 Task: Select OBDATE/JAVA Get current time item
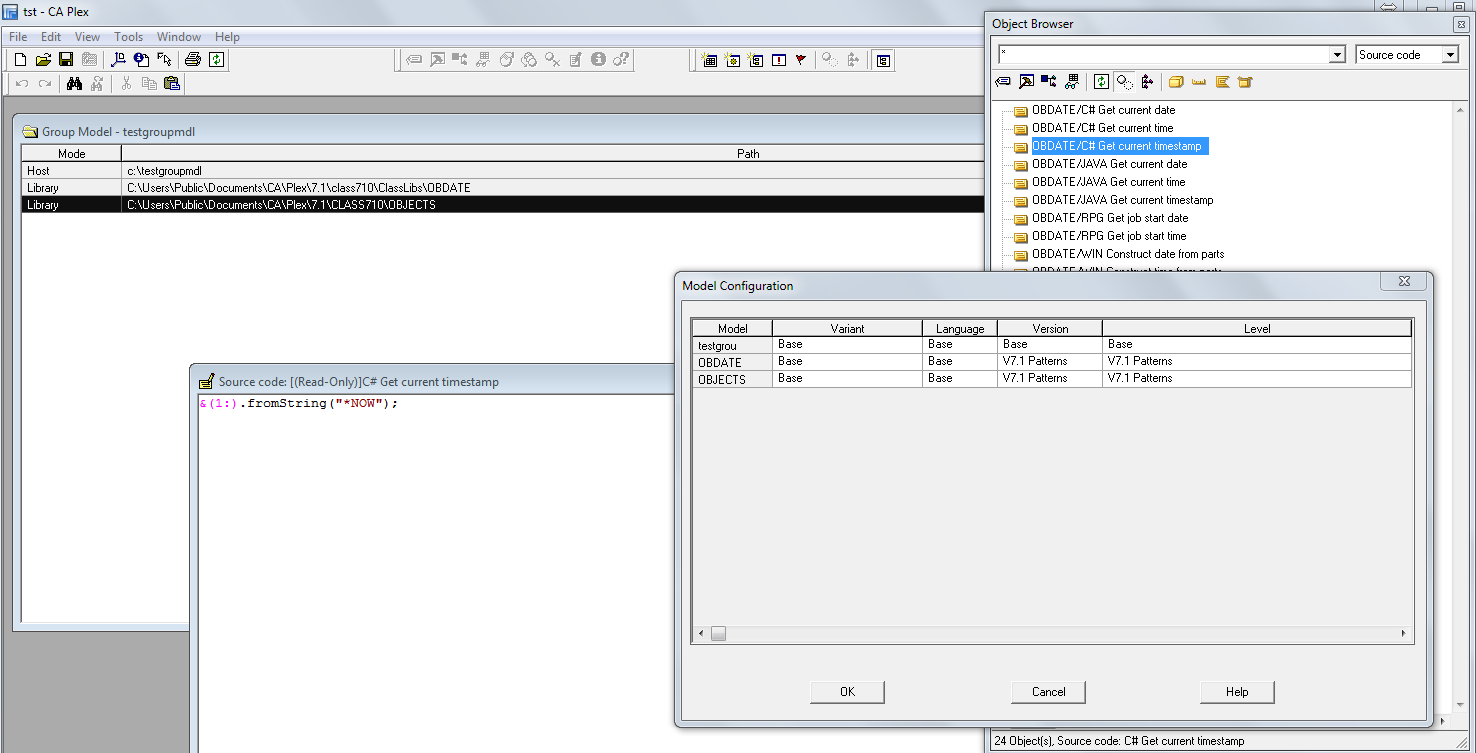[x=1109, y=182]
